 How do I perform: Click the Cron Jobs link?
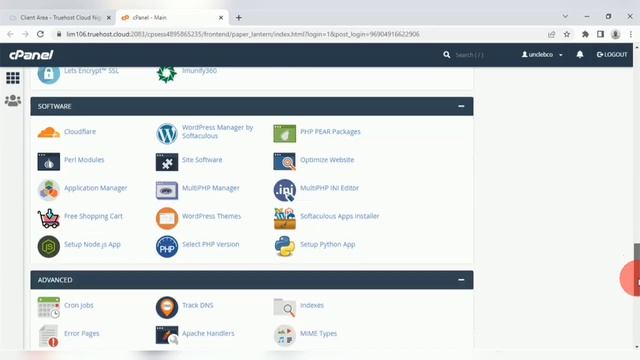click(79, 305)
